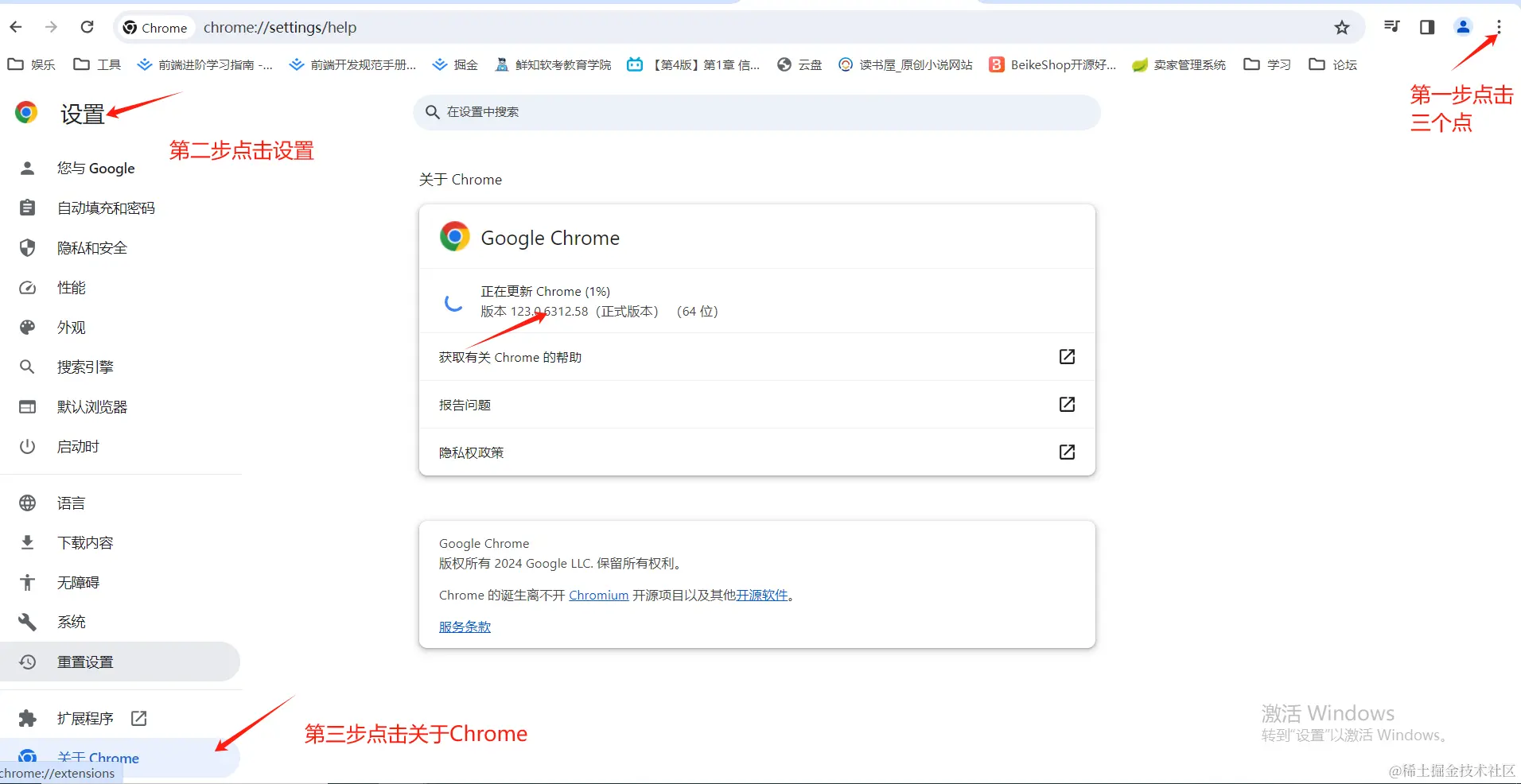Click the Google Chrome logo in About card
The width and height of the screenshot is (1521, 784).
click(454, 236)
